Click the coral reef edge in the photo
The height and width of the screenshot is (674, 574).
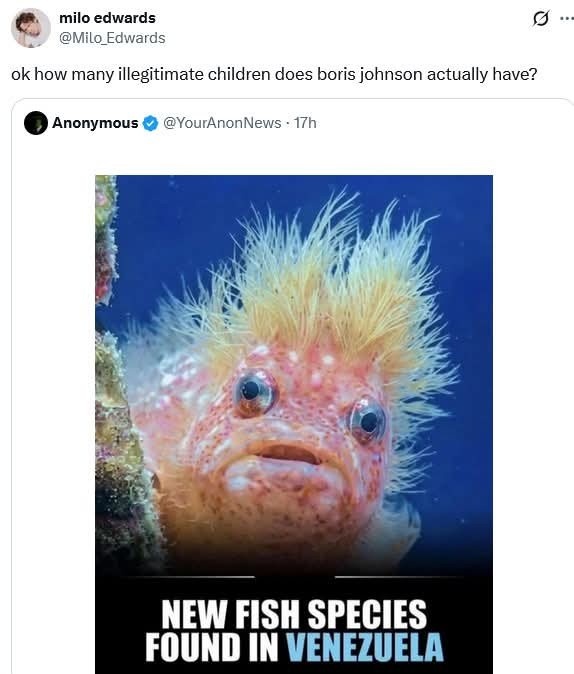click(x=113, y=387)
